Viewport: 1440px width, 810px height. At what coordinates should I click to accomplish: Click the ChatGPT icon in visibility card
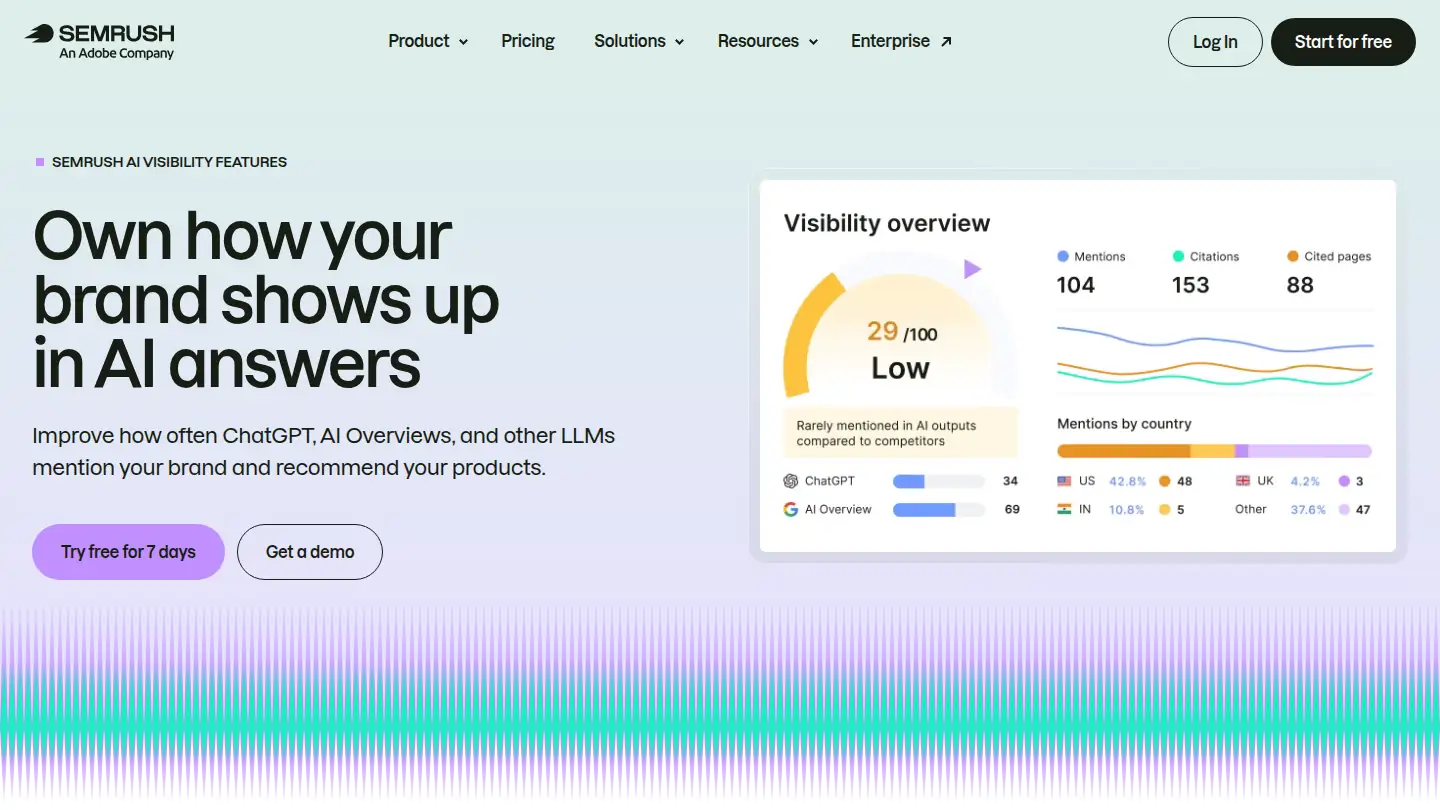[791, 481]
